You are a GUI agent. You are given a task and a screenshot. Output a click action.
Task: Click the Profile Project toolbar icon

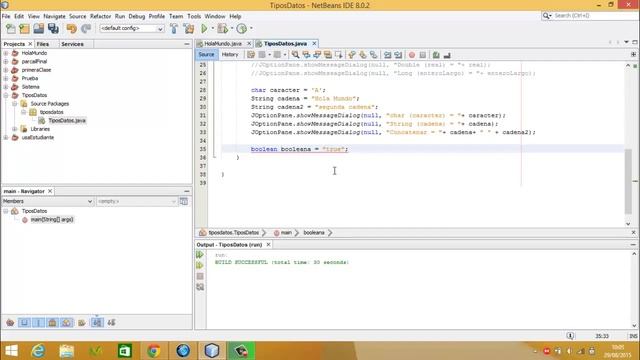tap(242, 29)
